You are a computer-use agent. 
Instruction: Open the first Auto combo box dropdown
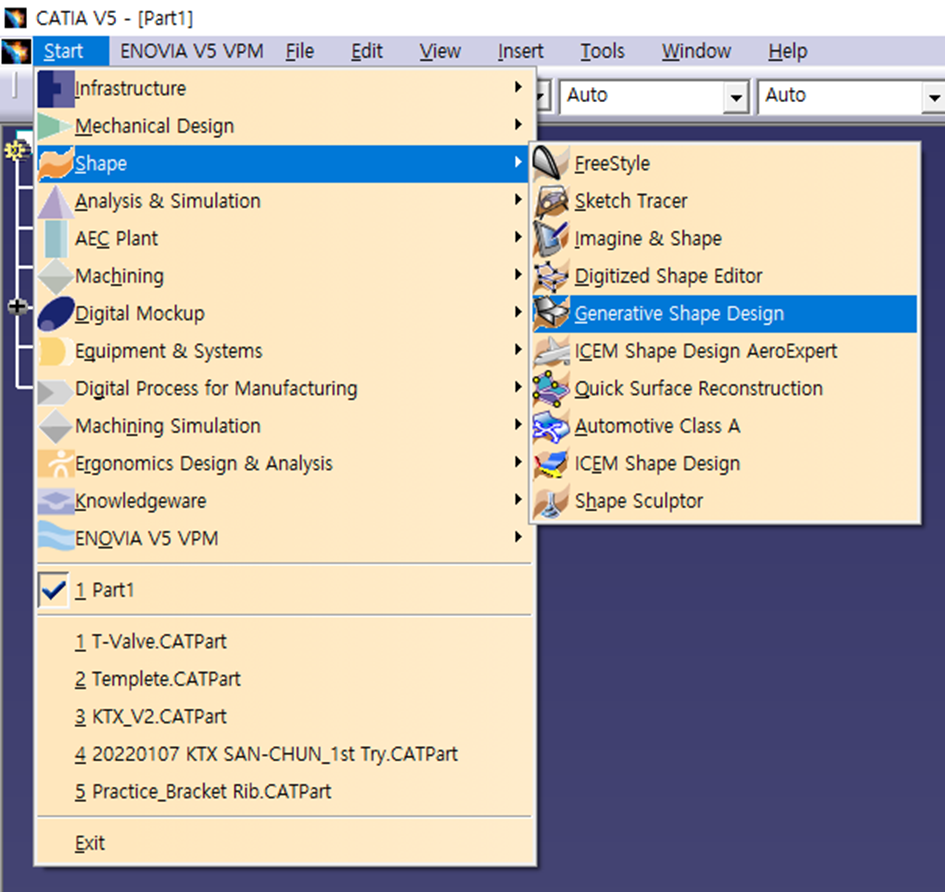736,96
